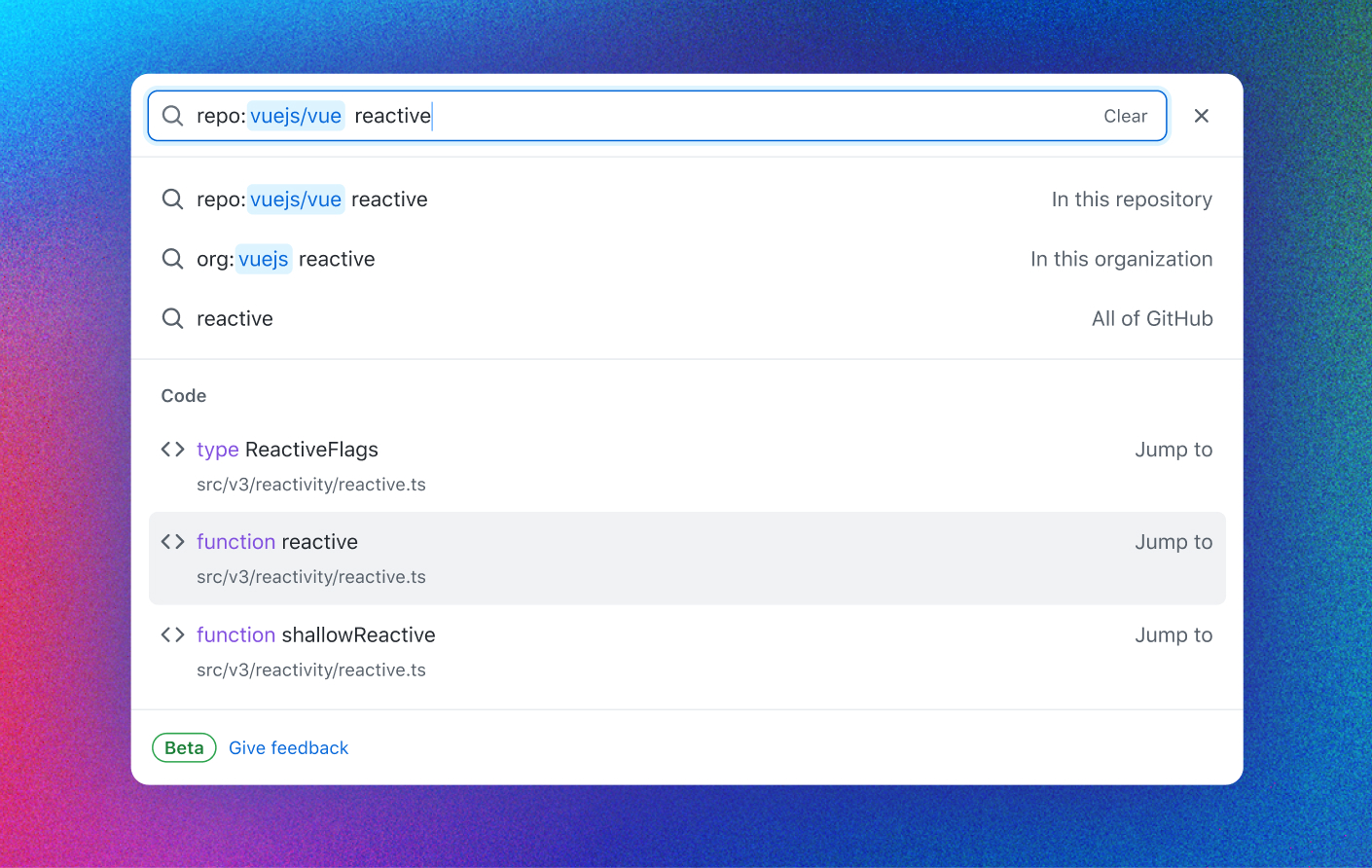Click 'In this organization' scope label
The height and width of the screenshot is (868, 1372).
(x=1121, y=259)
